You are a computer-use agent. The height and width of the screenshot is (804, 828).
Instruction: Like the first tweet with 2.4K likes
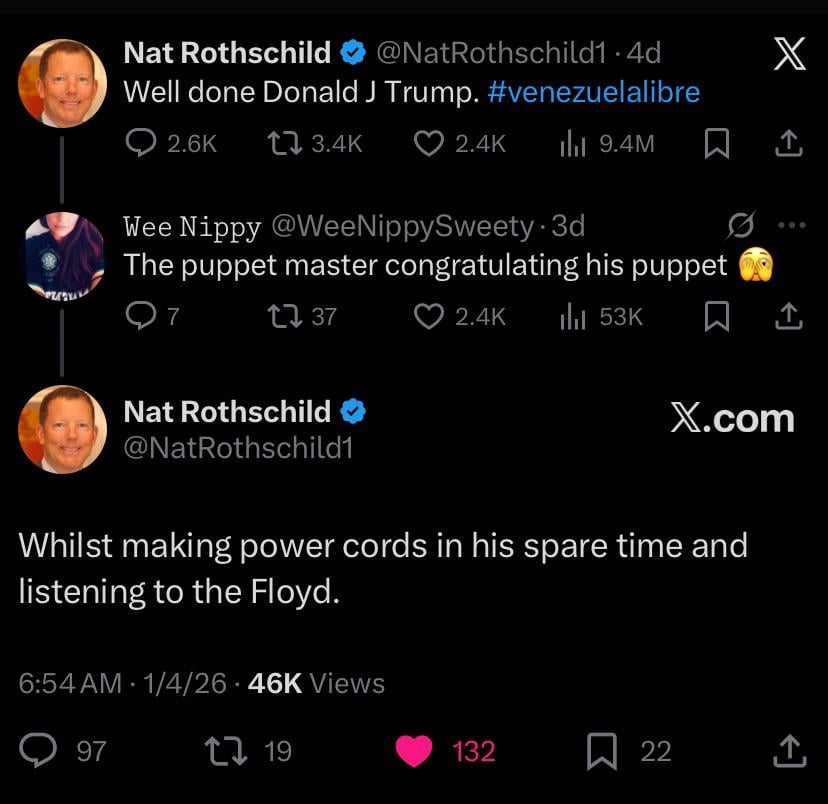[x=428, y=144]
